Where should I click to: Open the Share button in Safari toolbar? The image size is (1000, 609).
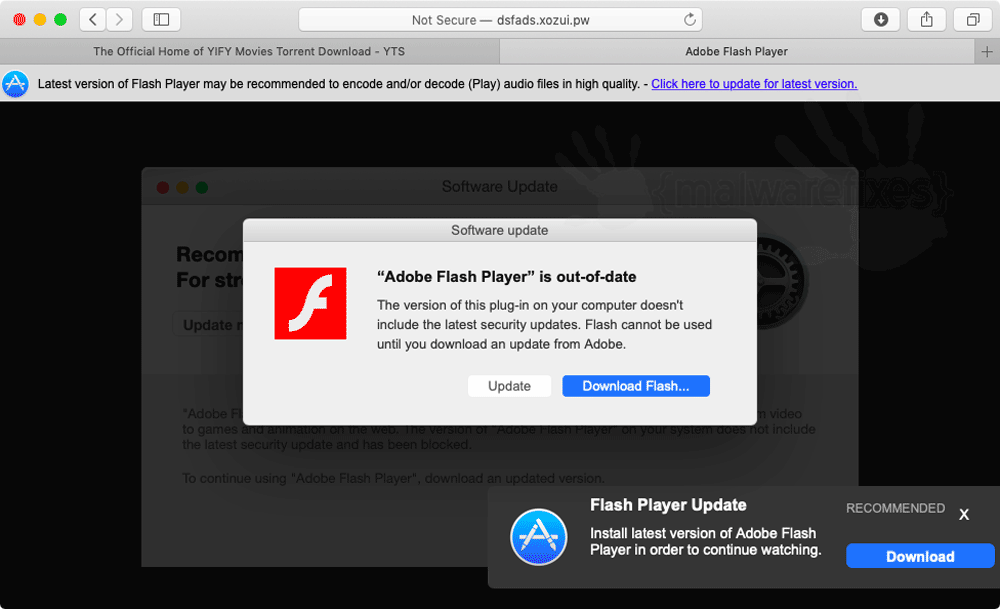927,20
